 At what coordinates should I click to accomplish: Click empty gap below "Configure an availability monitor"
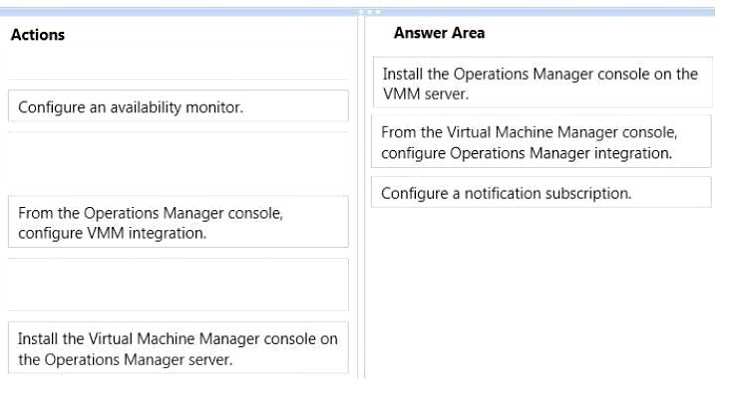178,163
